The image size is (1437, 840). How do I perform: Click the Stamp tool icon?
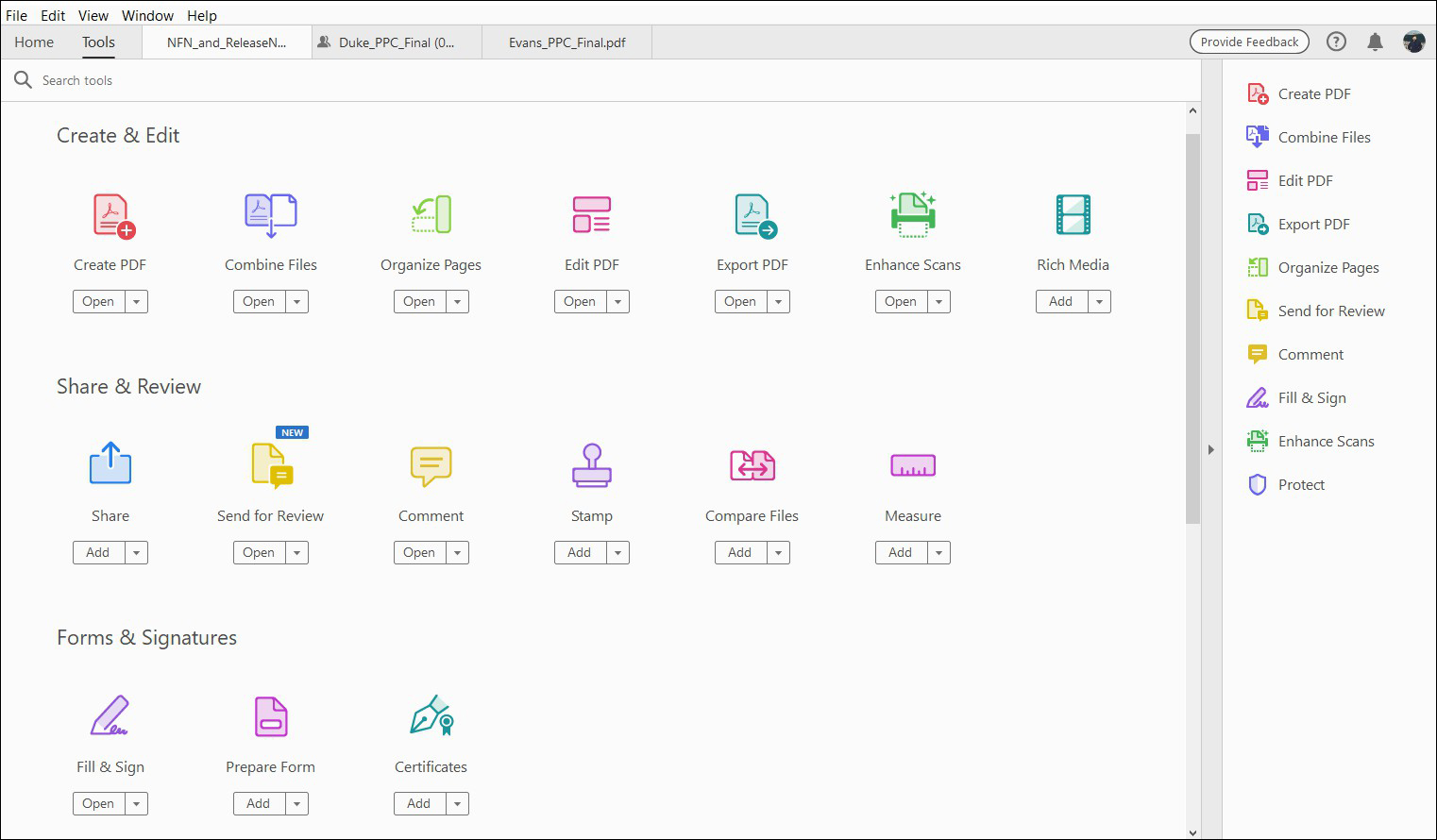(591, 465)
